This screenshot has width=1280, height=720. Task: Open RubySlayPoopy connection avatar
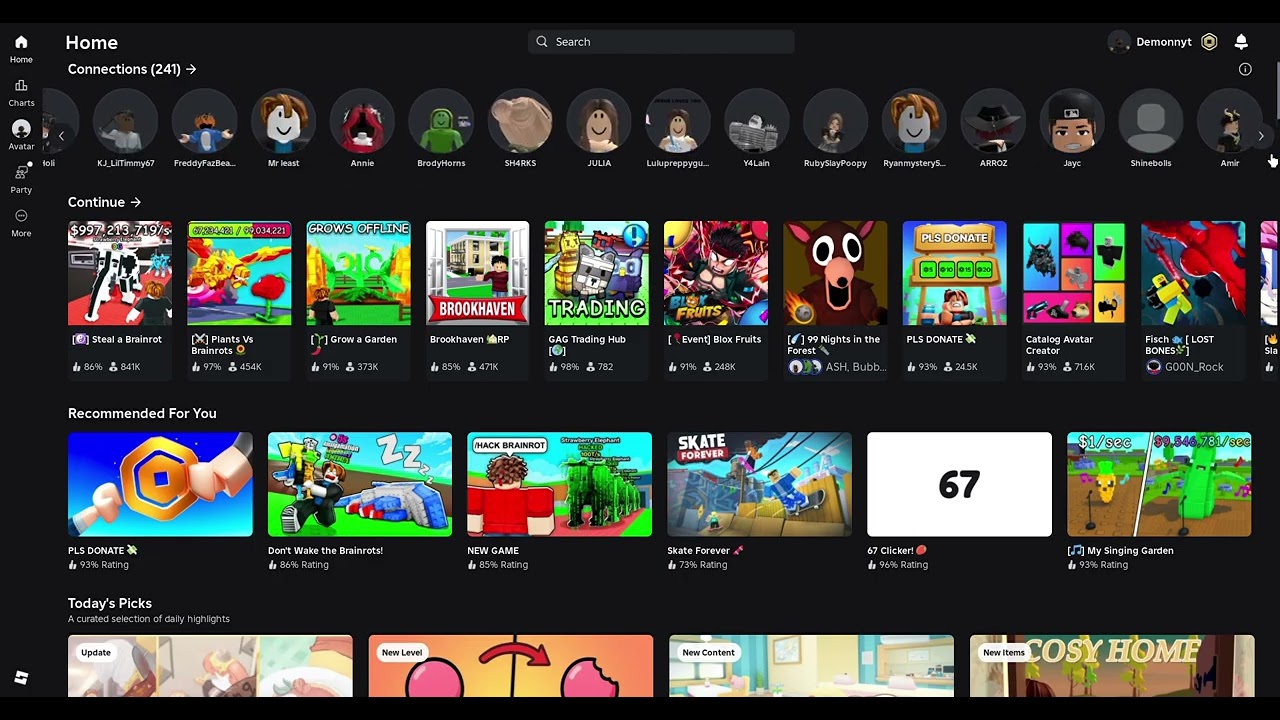pos(835,121)
